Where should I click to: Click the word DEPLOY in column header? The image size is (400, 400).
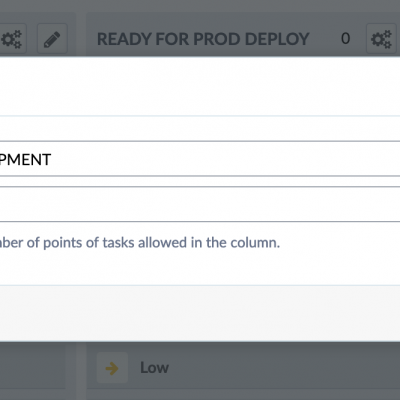click(277, 39)
